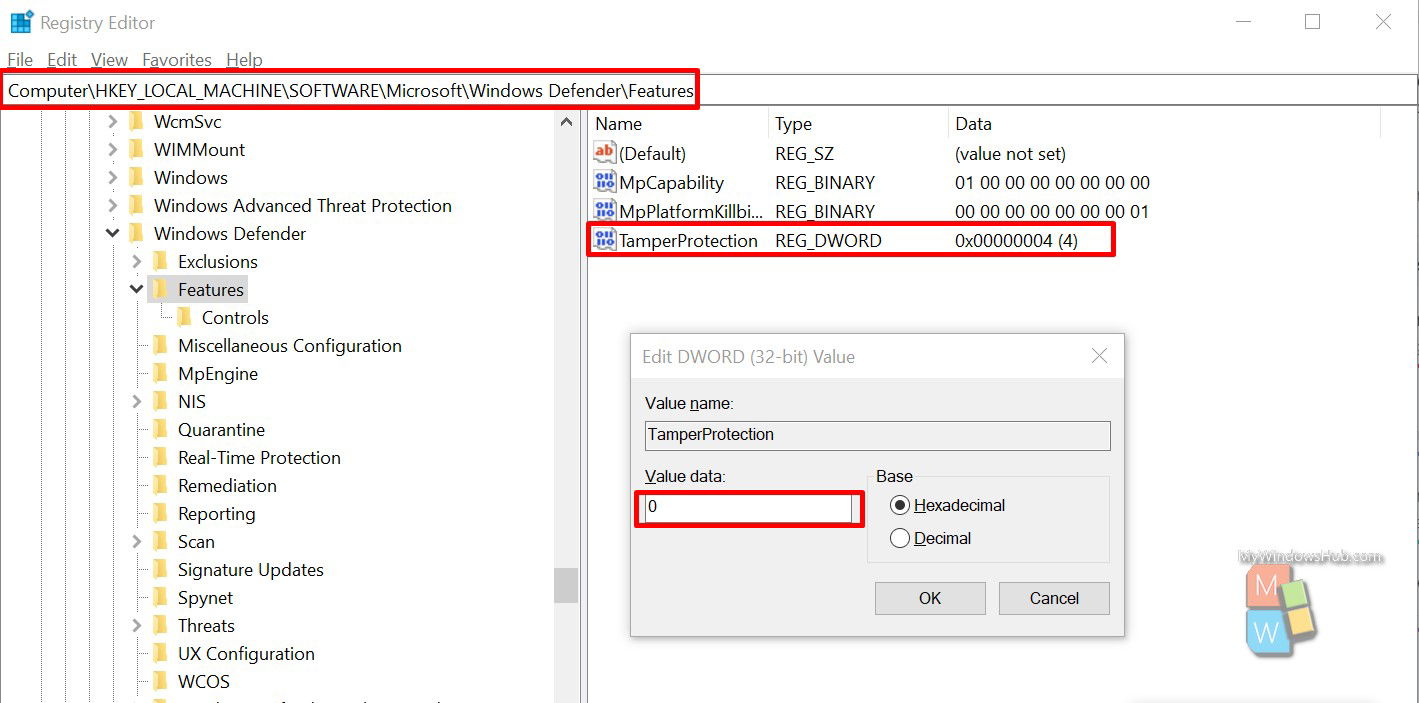
Task: Click the tree pane scroll up arrow
Action: click(x=566, y=122)
